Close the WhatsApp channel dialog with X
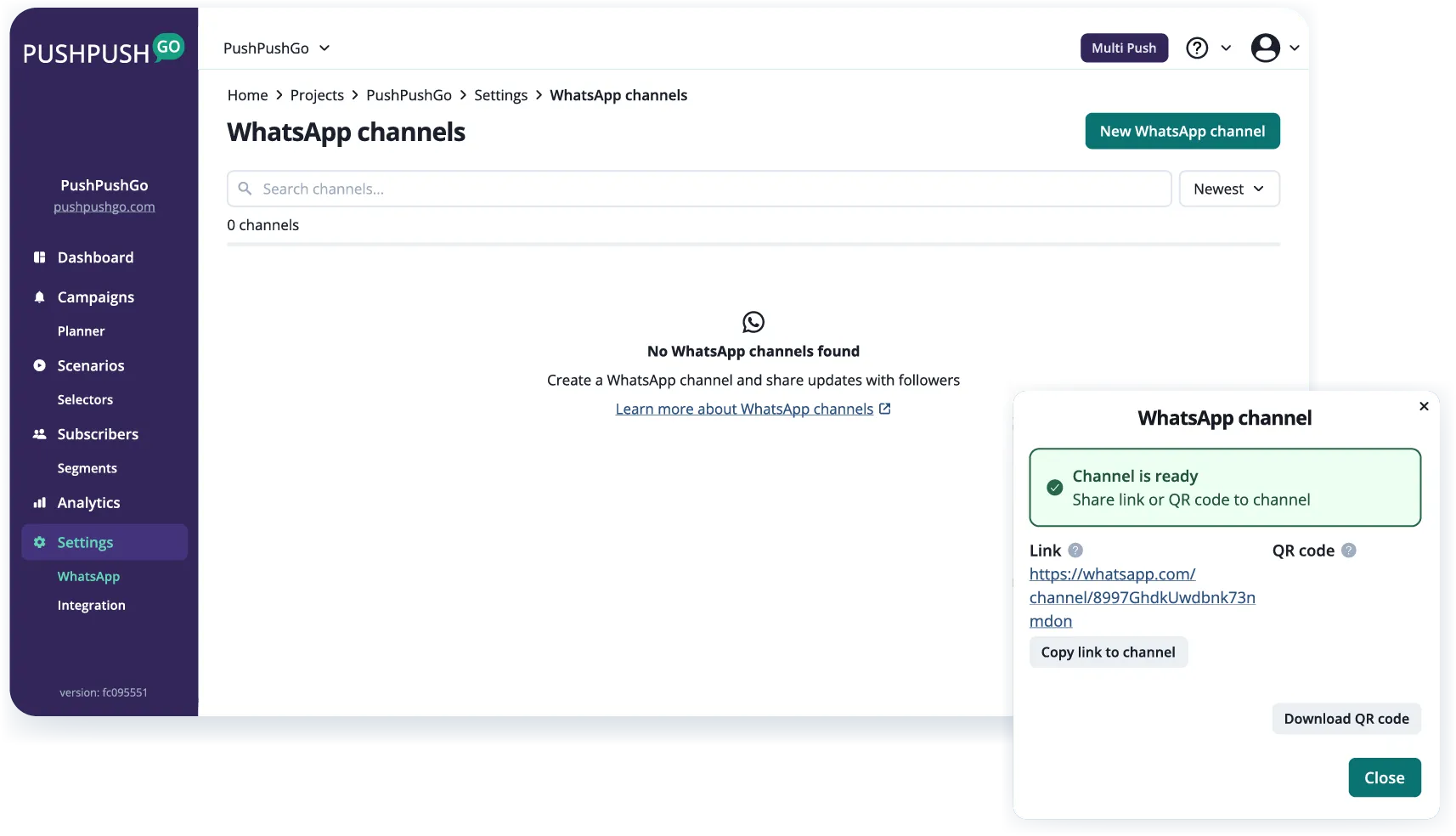Viewport: 1456px width, 836px height. click(1424, 407)
